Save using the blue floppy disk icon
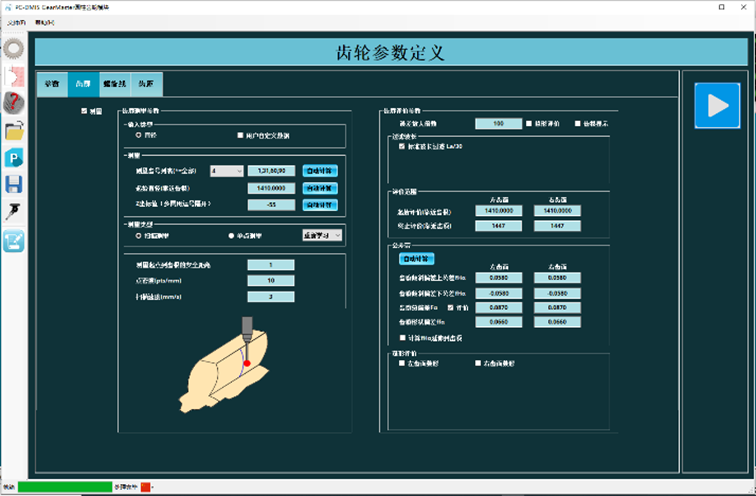Screen dimensions: 756x496 [x=14, y=184]
